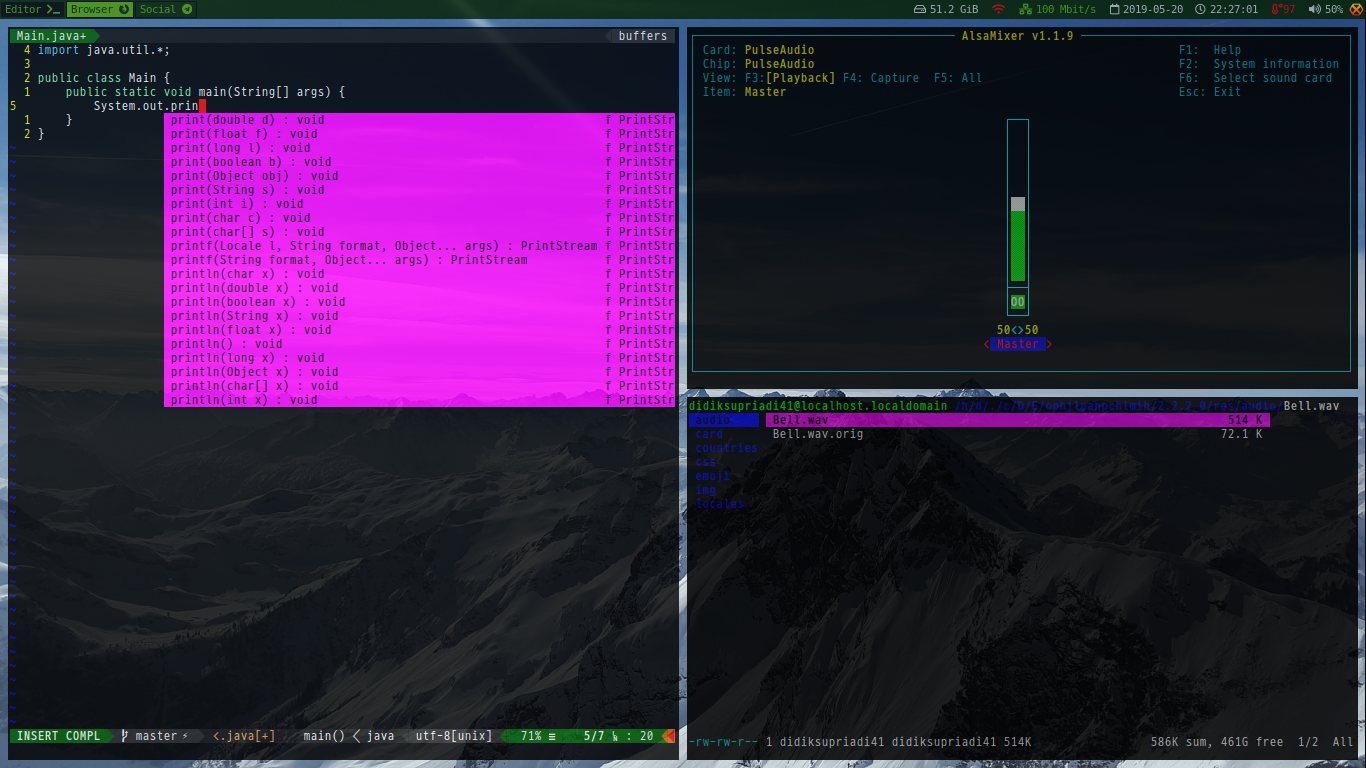The width and height of the screenshot is (1366, 768).
Task: Choose print(char c) : void completion
Action: point(420,218)
